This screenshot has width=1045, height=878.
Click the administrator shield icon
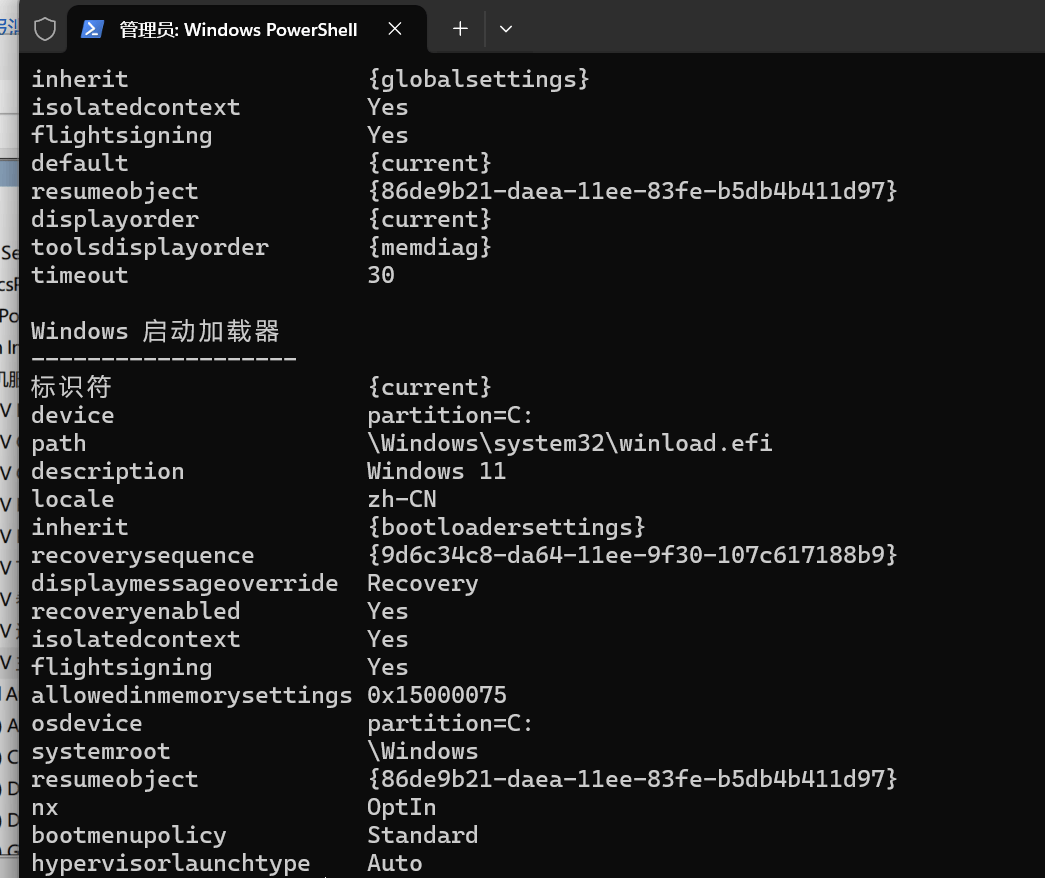point(45,29)
